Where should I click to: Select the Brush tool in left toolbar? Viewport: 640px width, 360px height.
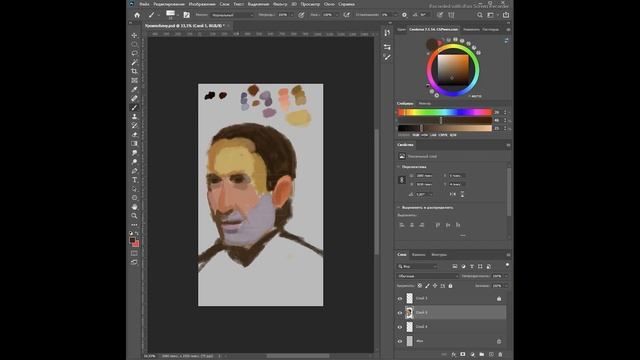[x=134, y=107]
